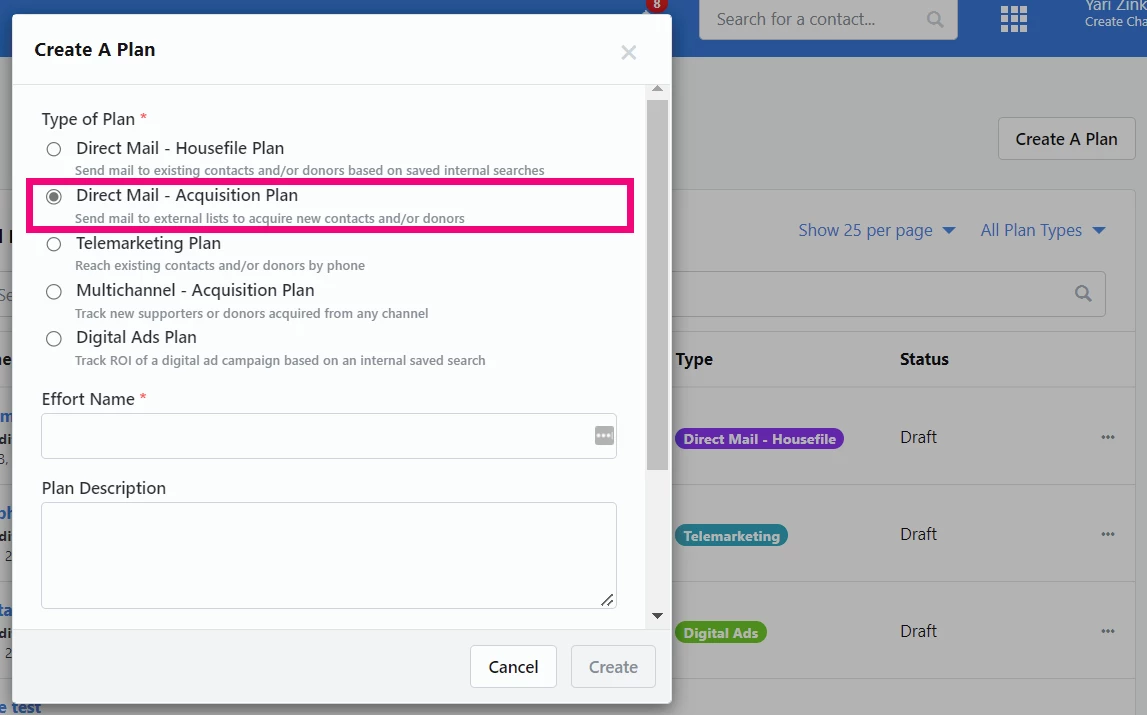This screenshot has height=715, width=1147.
Task: Open the row actions menu for the Draft Housefile plan
Action: 1108,436
